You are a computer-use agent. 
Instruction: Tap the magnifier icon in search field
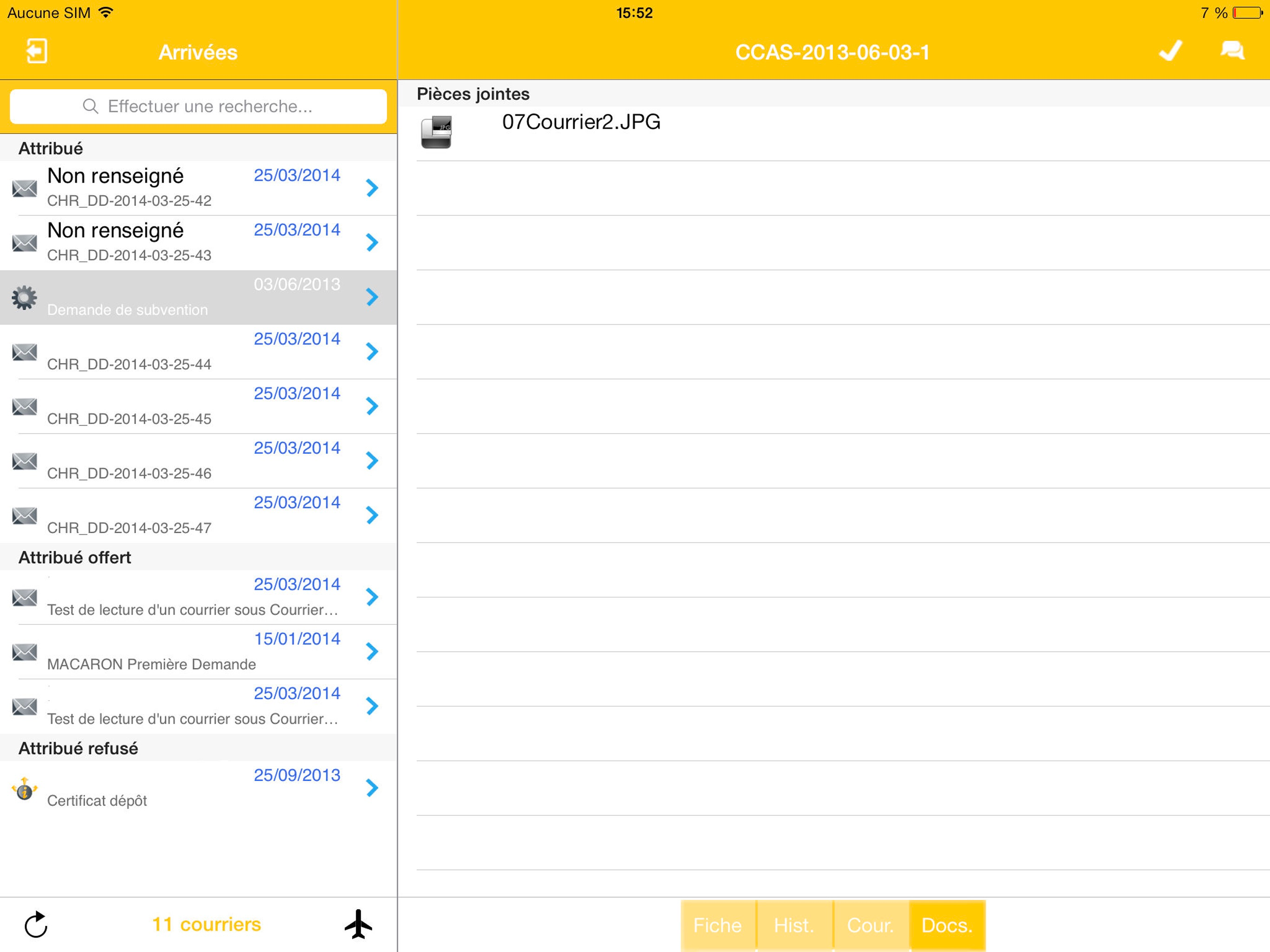click(x=91, y=106)
